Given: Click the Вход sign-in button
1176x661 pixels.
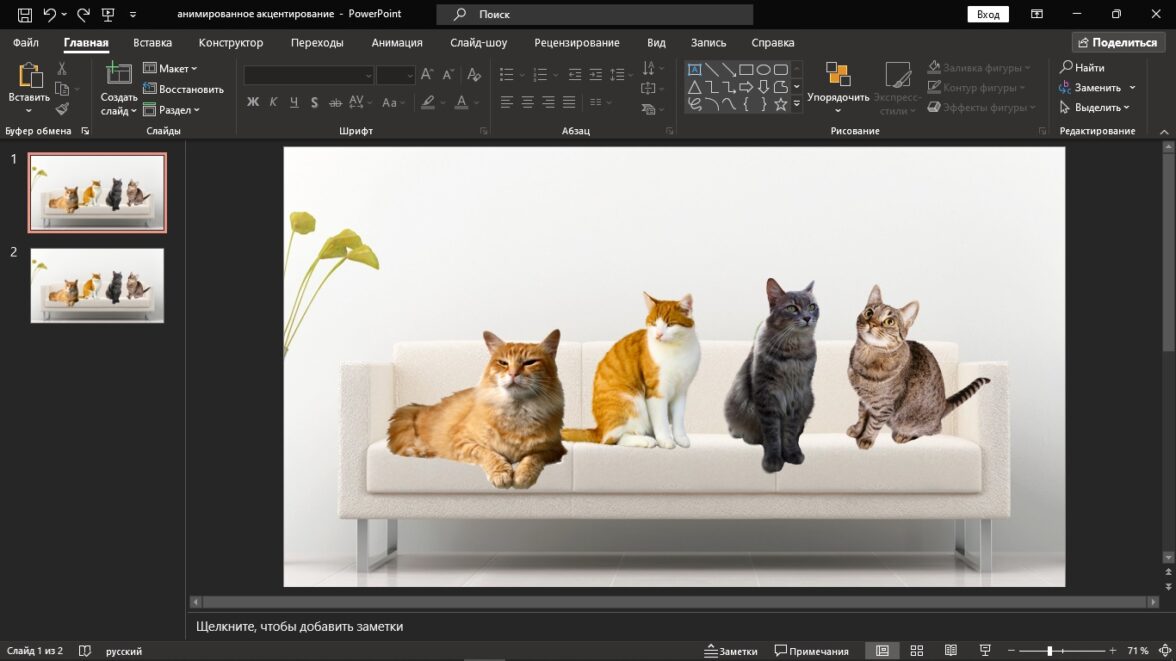Looking at the screenshot, I should [x=987, y=15].
